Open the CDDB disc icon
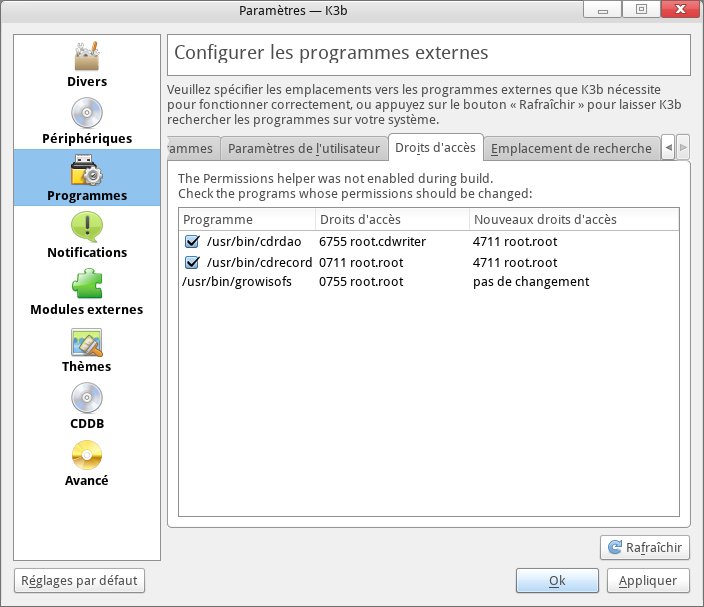 (87, 398)
